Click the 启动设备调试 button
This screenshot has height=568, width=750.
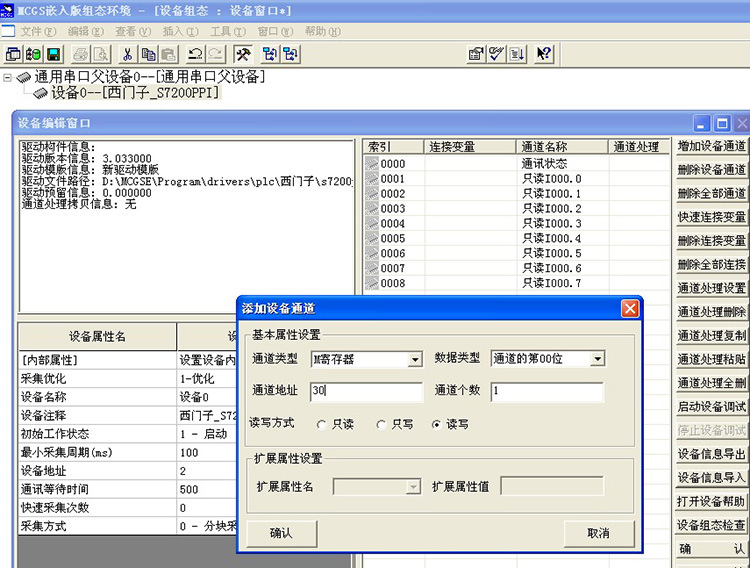[x=711, y=407]
